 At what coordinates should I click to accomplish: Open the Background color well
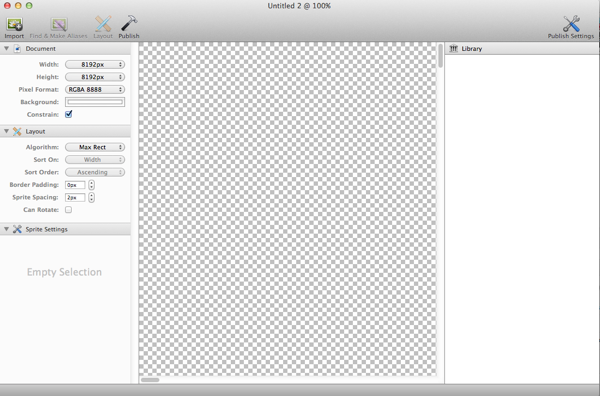[95, 102]
